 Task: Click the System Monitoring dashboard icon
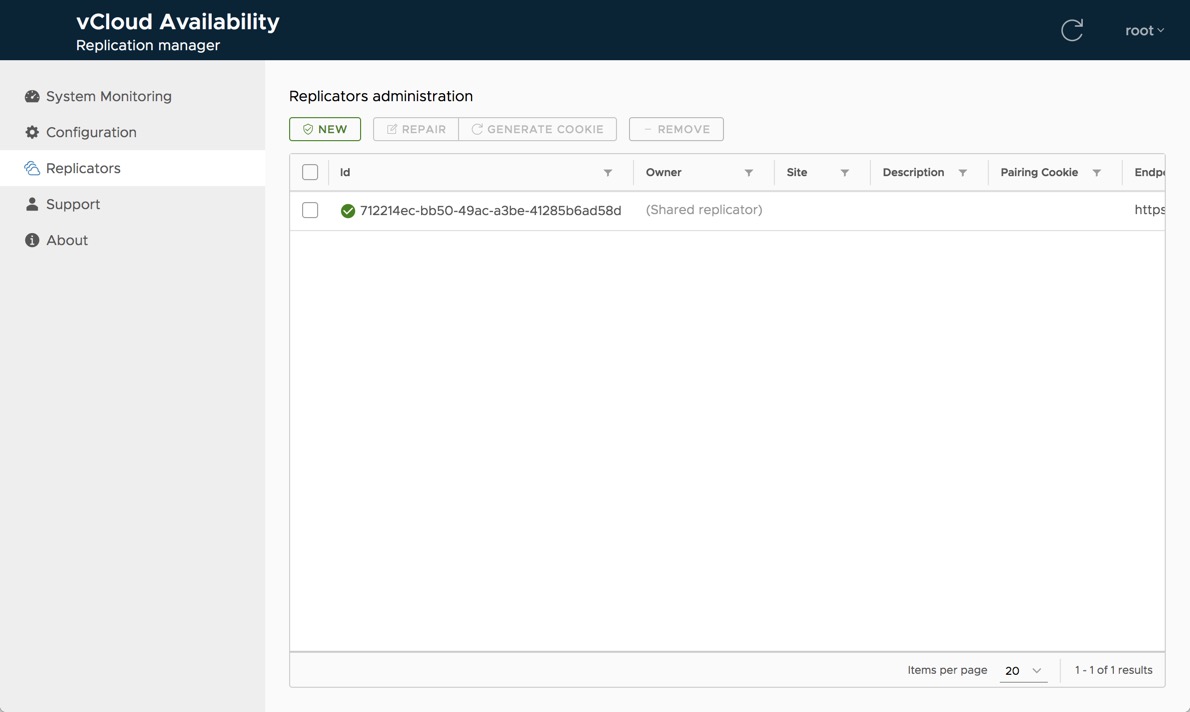coord(32,96)
